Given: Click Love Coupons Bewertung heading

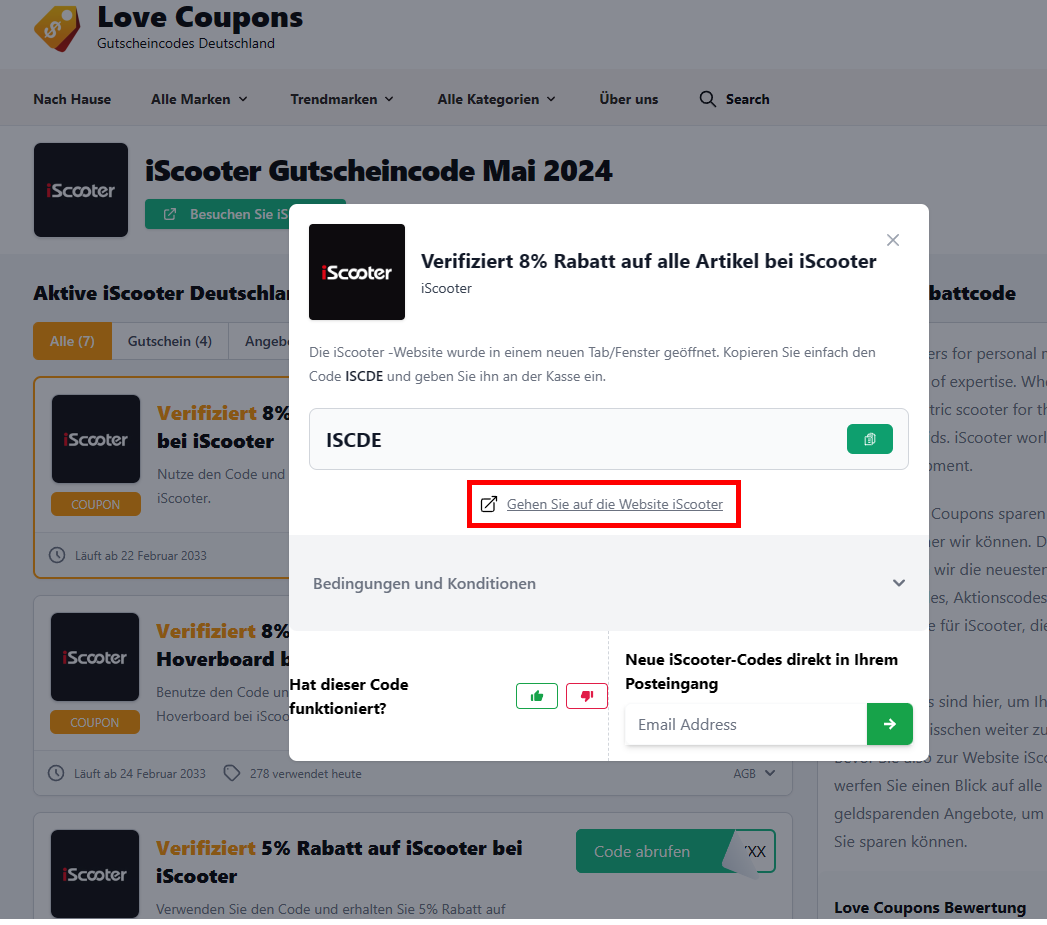Looking at the screenshot, I should point(929,908).
